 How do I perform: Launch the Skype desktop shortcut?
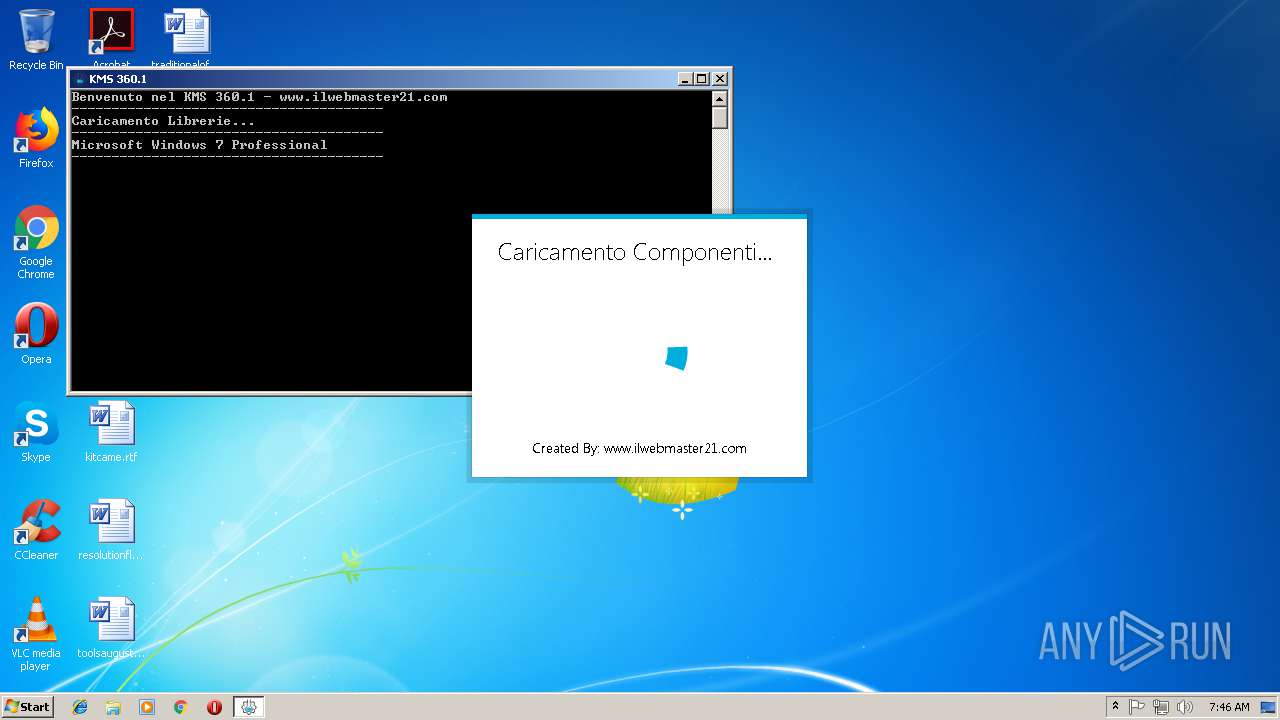tap(36, 432)
